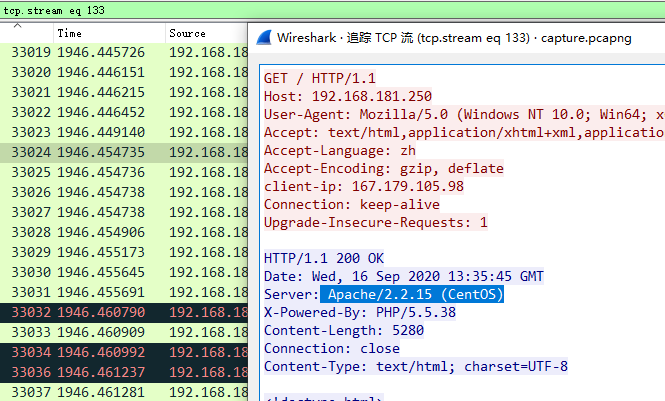Click the Source column header

(207, 33)
